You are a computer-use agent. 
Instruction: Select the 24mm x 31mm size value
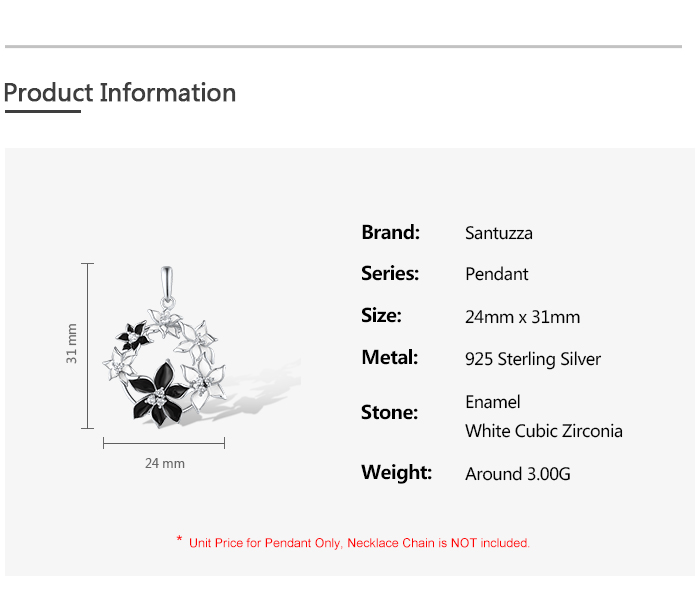522,317
